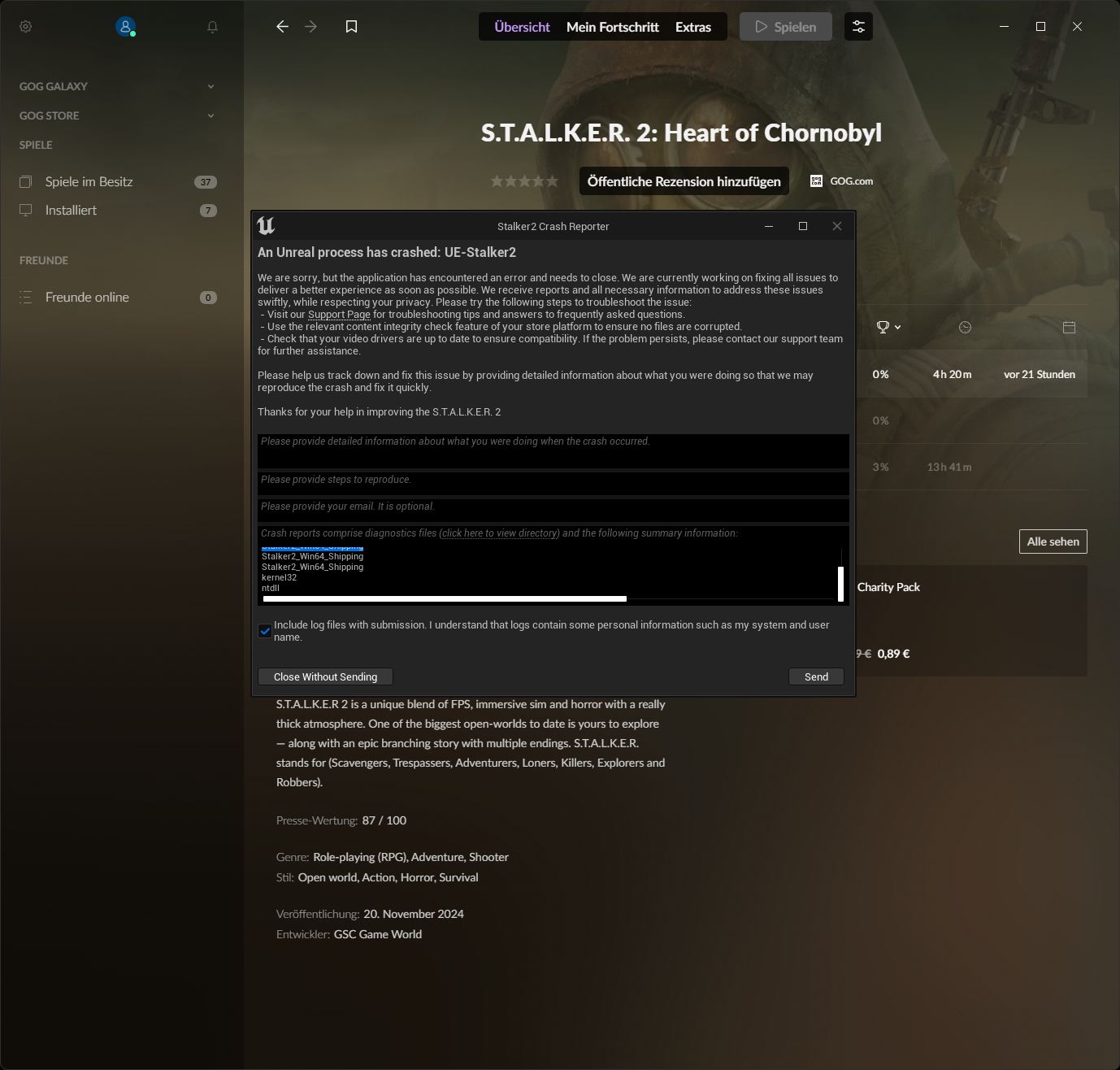Switch to Mein Fortschritt tab

pyautogui.click(x=613, y=27)
